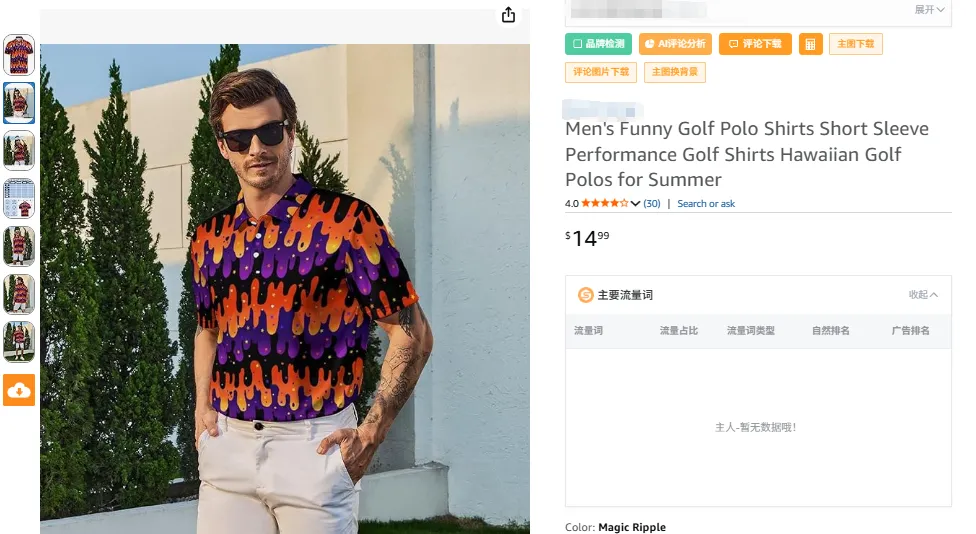Screen dimensions: 976x534
Task: Click the 评论下载 review download button
Action: coord(755,44)
